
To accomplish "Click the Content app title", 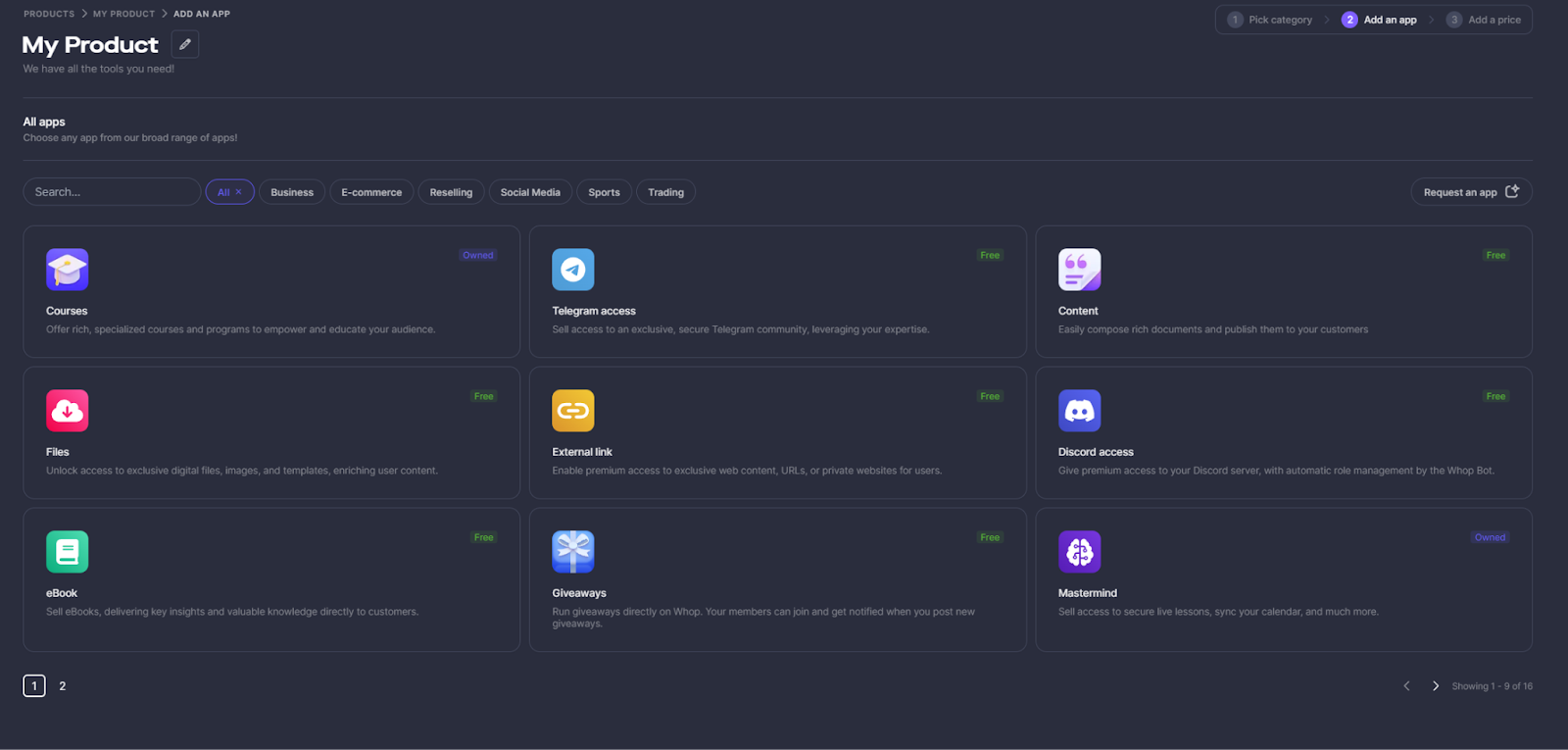I will pos(1078,311).
